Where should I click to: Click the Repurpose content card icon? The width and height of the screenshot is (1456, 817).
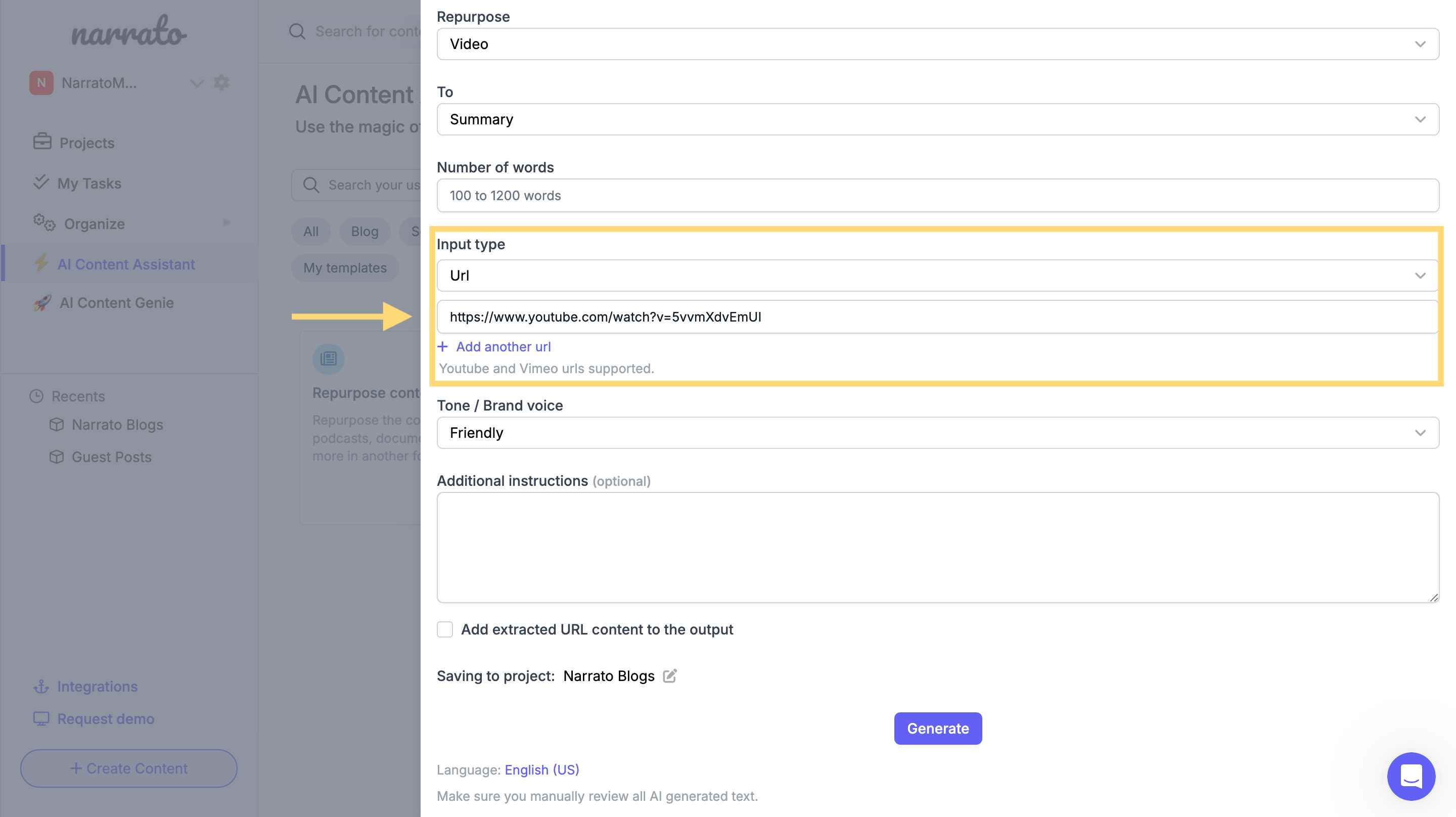(329, 358)
